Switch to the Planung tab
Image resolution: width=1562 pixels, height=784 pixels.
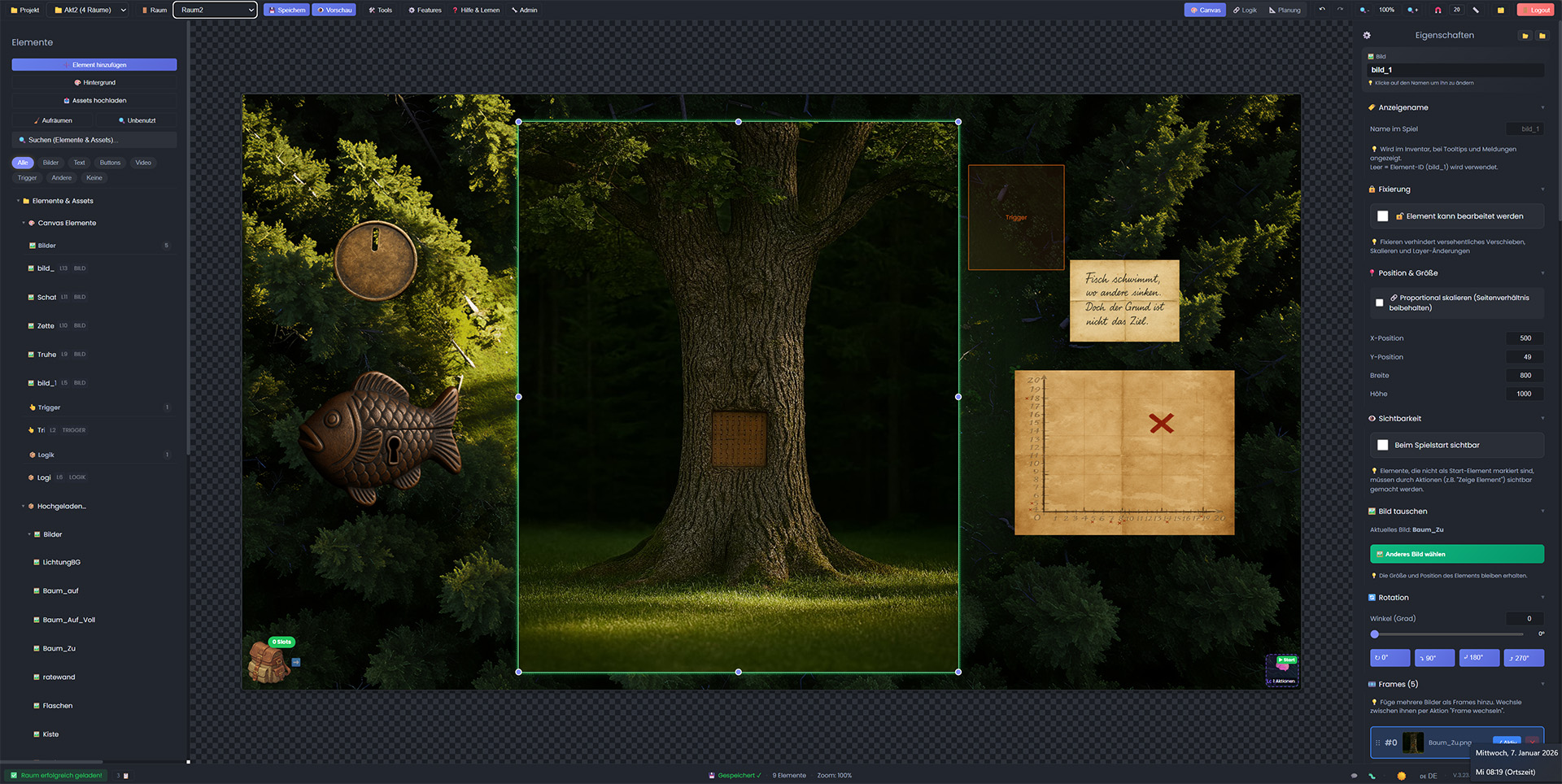pos(1285,10)
